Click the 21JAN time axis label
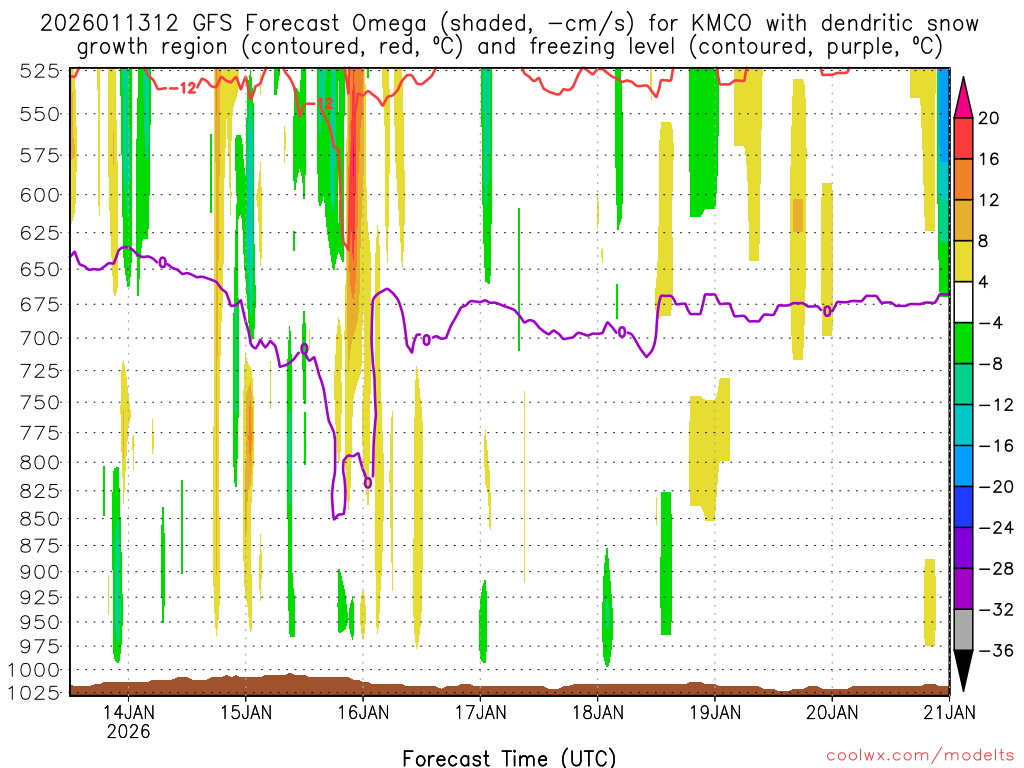The image size is (1024, 768). pos(949,712)
